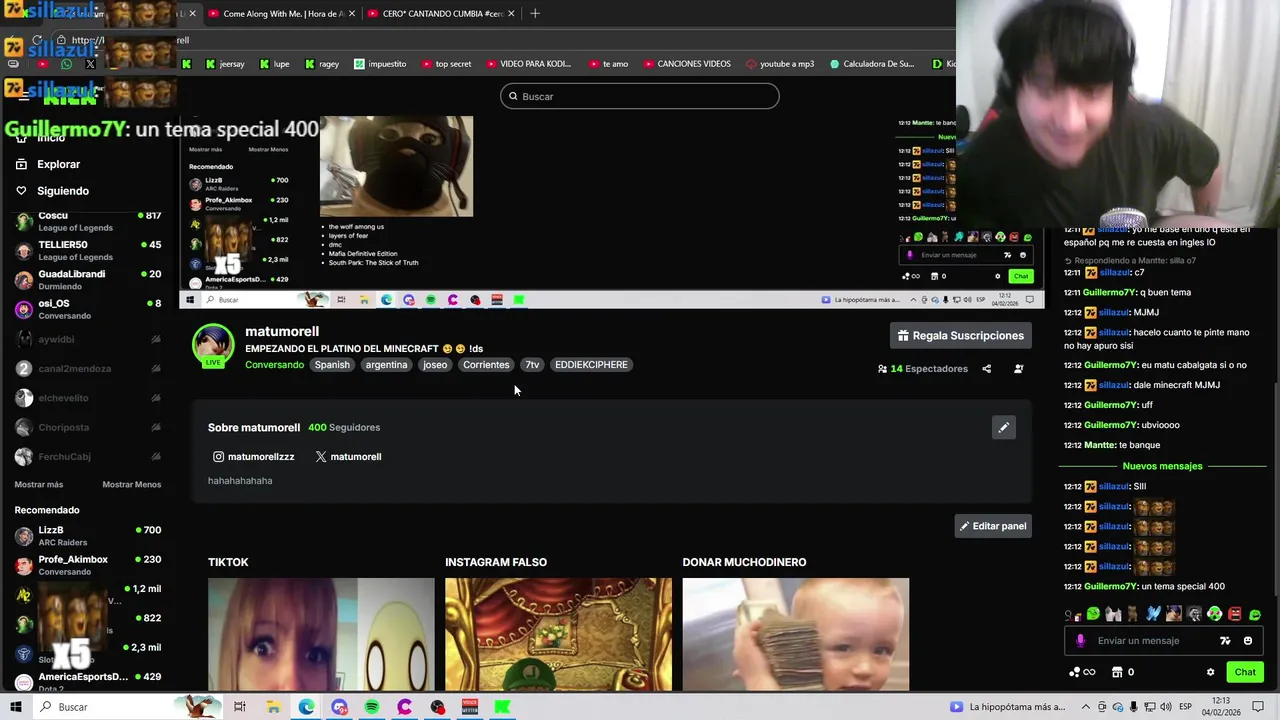This screenshot has height=720, width=1280.
Task: Open Spotify from the taskbar
Action: (x=372, y=707)
